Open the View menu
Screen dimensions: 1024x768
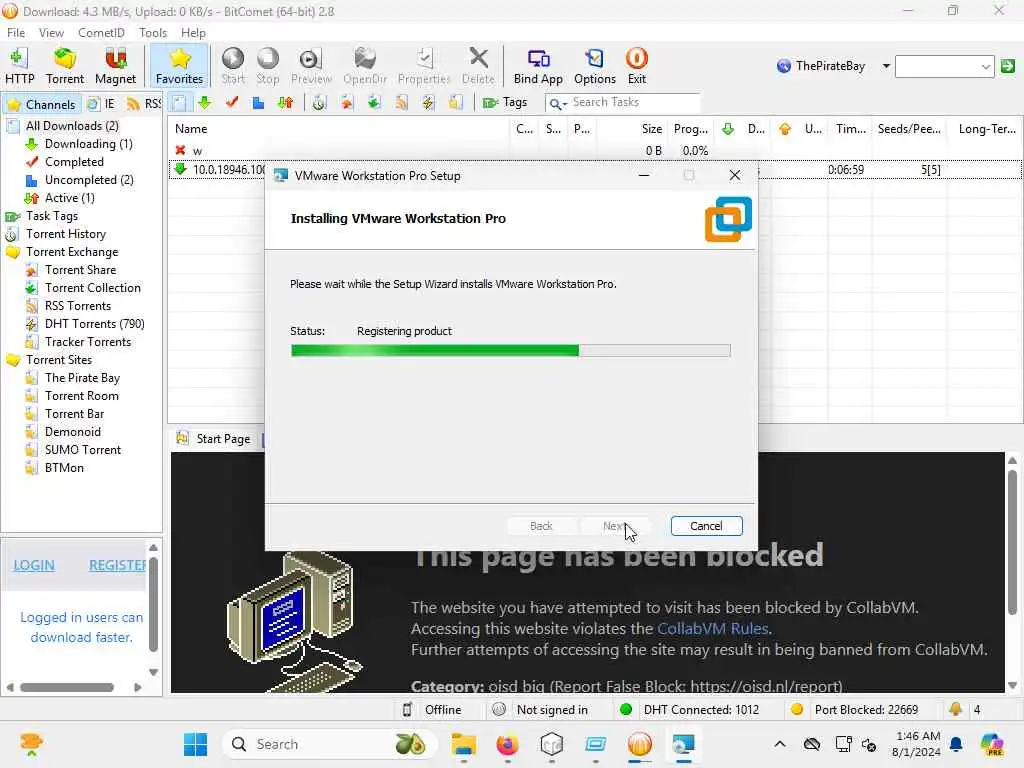pos(51,33)
